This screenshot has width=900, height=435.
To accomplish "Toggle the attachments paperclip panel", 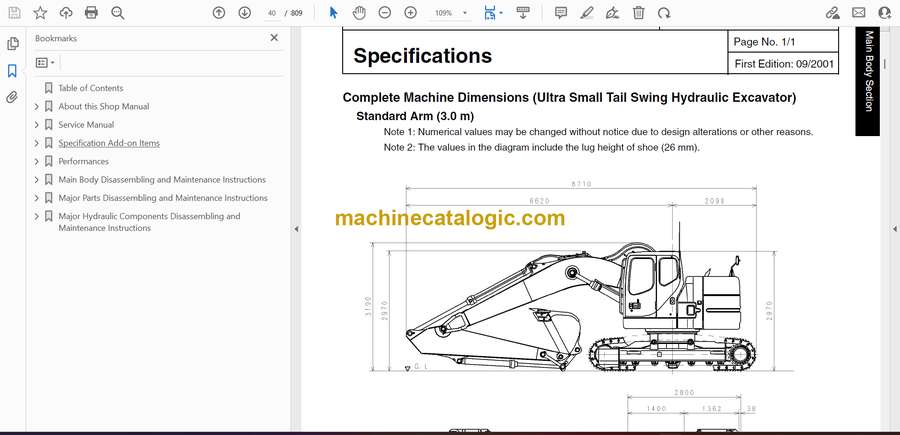I will [12, 97].
